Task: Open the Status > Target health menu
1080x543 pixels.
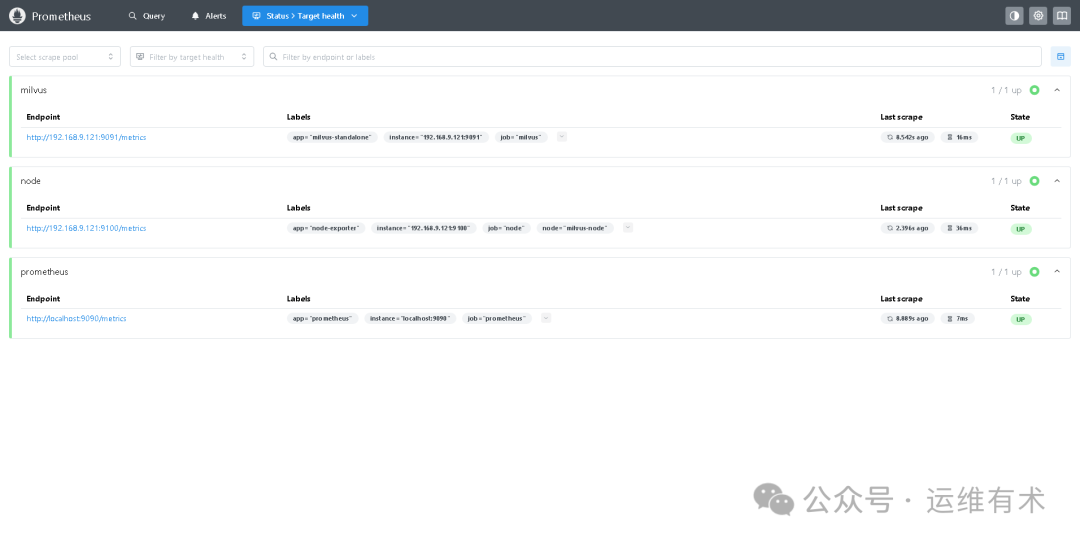Action: tap(305, 16)
